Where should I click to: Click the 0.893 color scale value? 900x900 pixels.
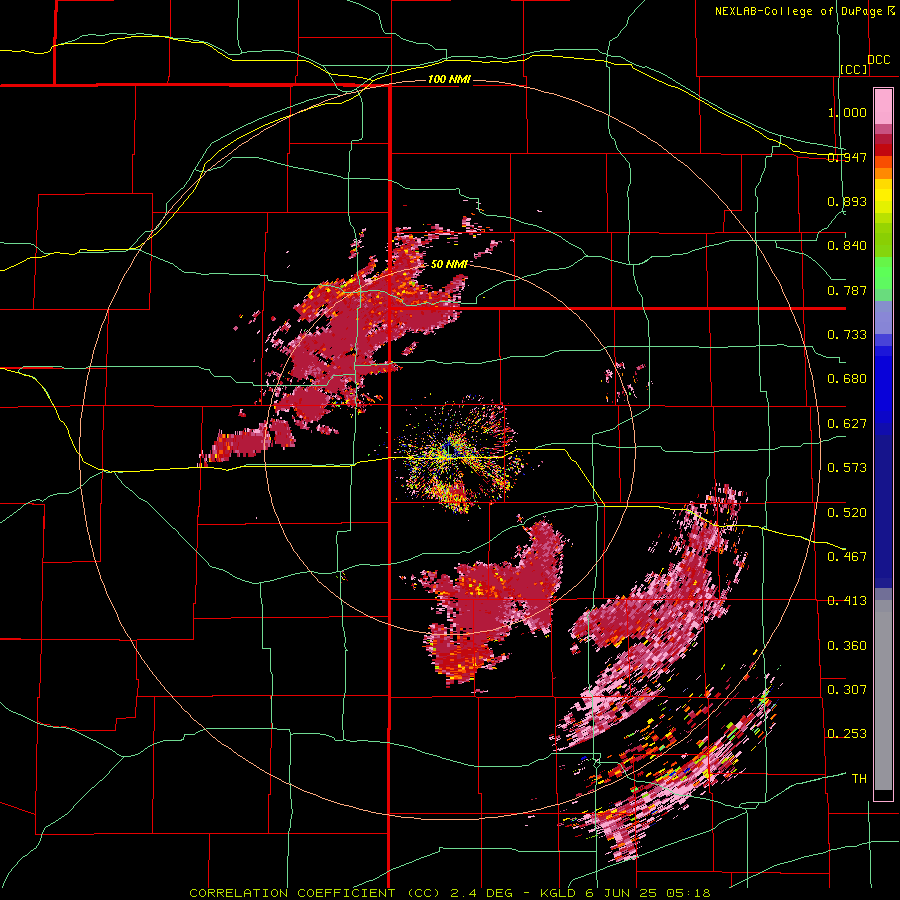point(847,201)
